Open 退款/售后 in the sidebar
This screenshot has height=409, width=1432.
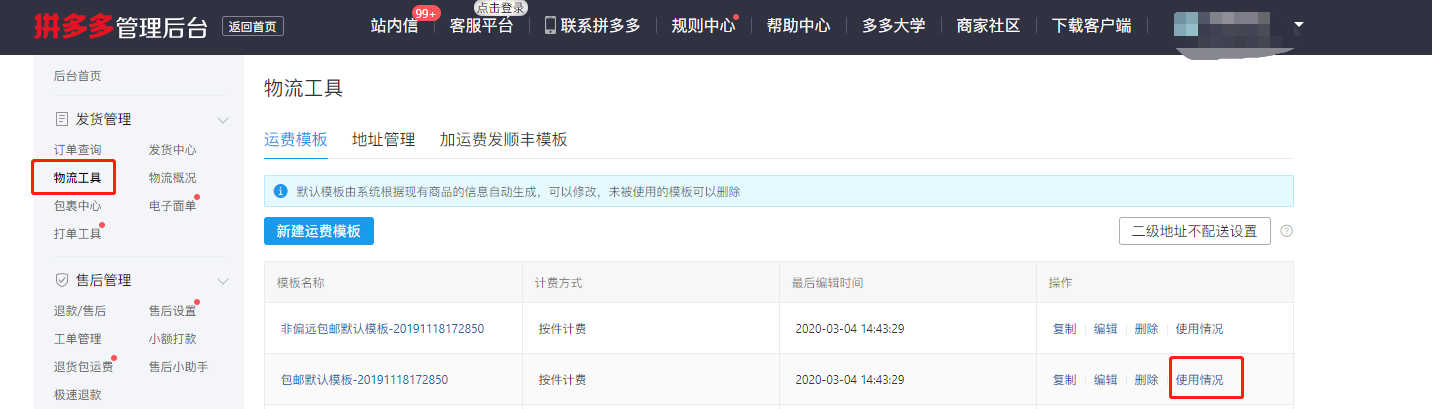pos(79,311)
